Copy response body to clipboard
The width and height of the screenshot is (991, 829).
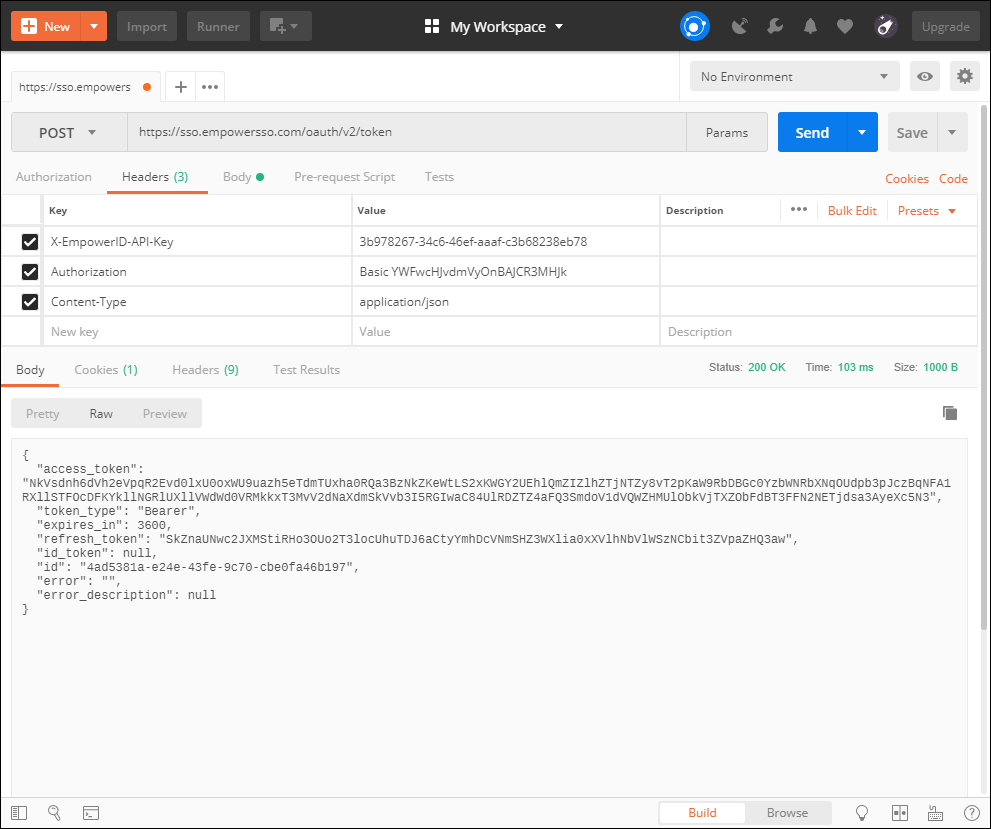point(950,413)
